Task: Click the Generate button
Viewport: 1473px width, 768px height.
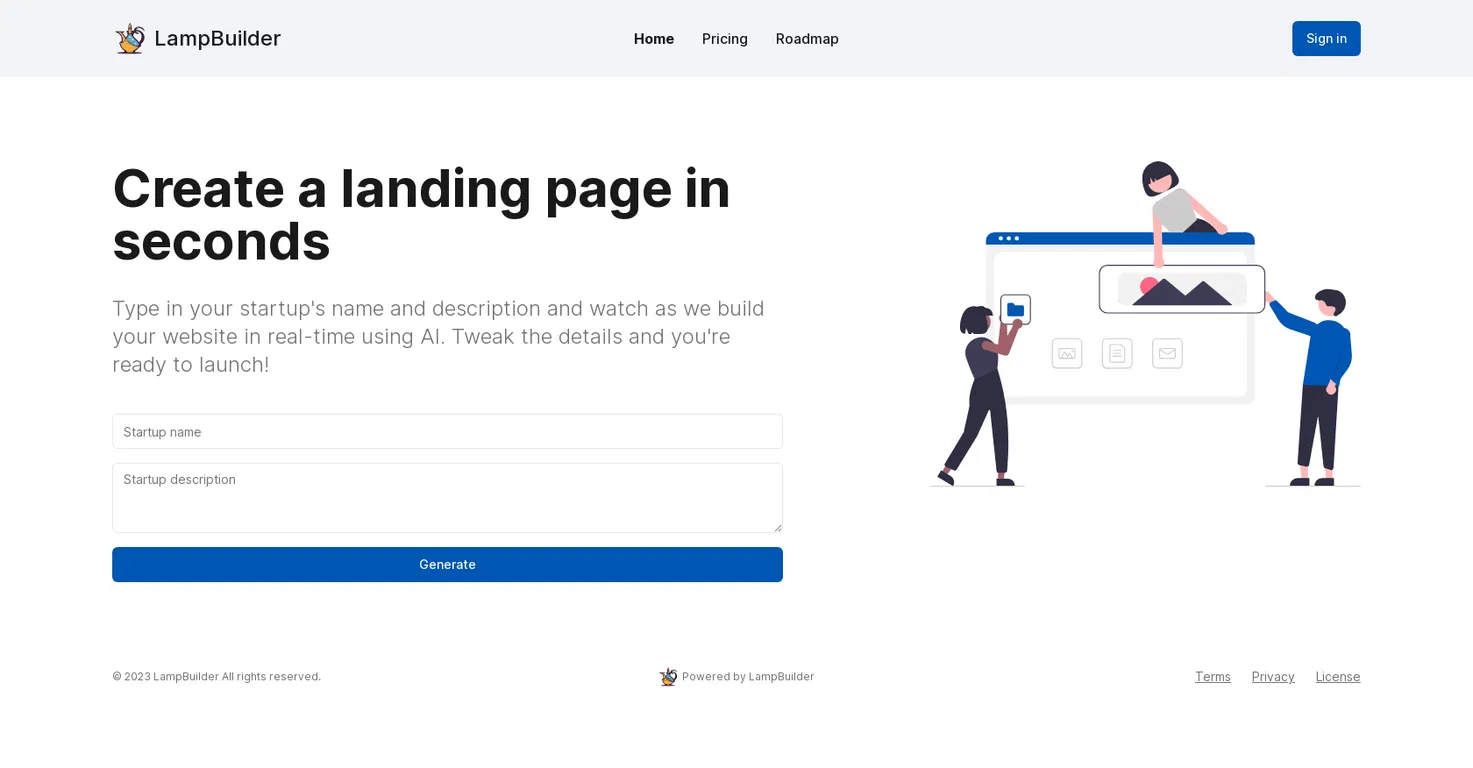Action: 447,564
